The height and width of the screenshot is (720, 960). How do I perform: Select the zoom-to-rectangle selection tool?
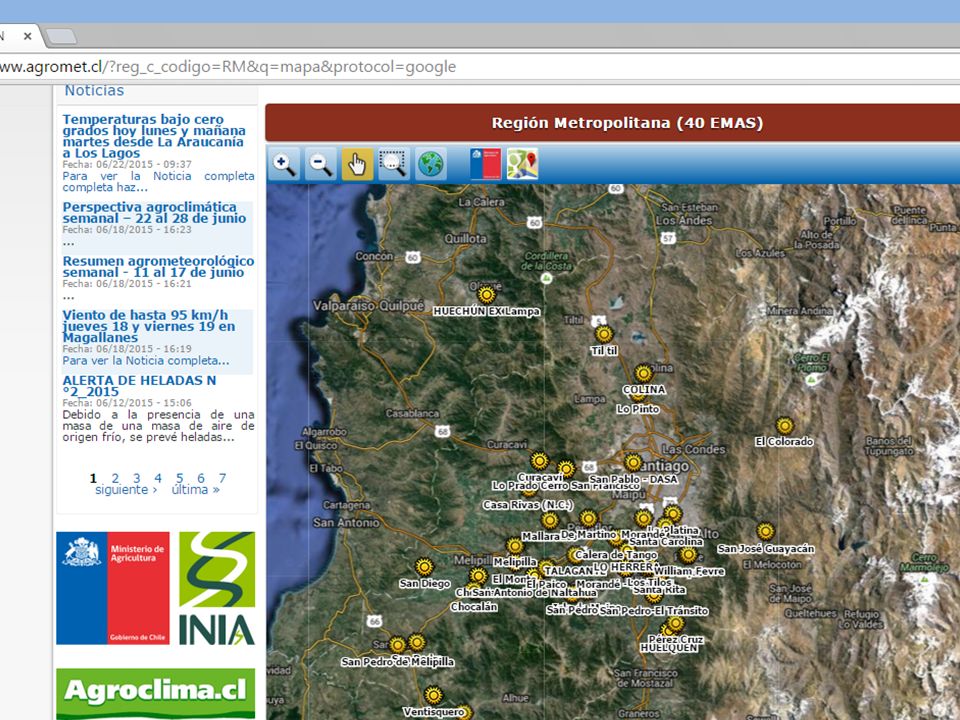[x=394, y=164]
